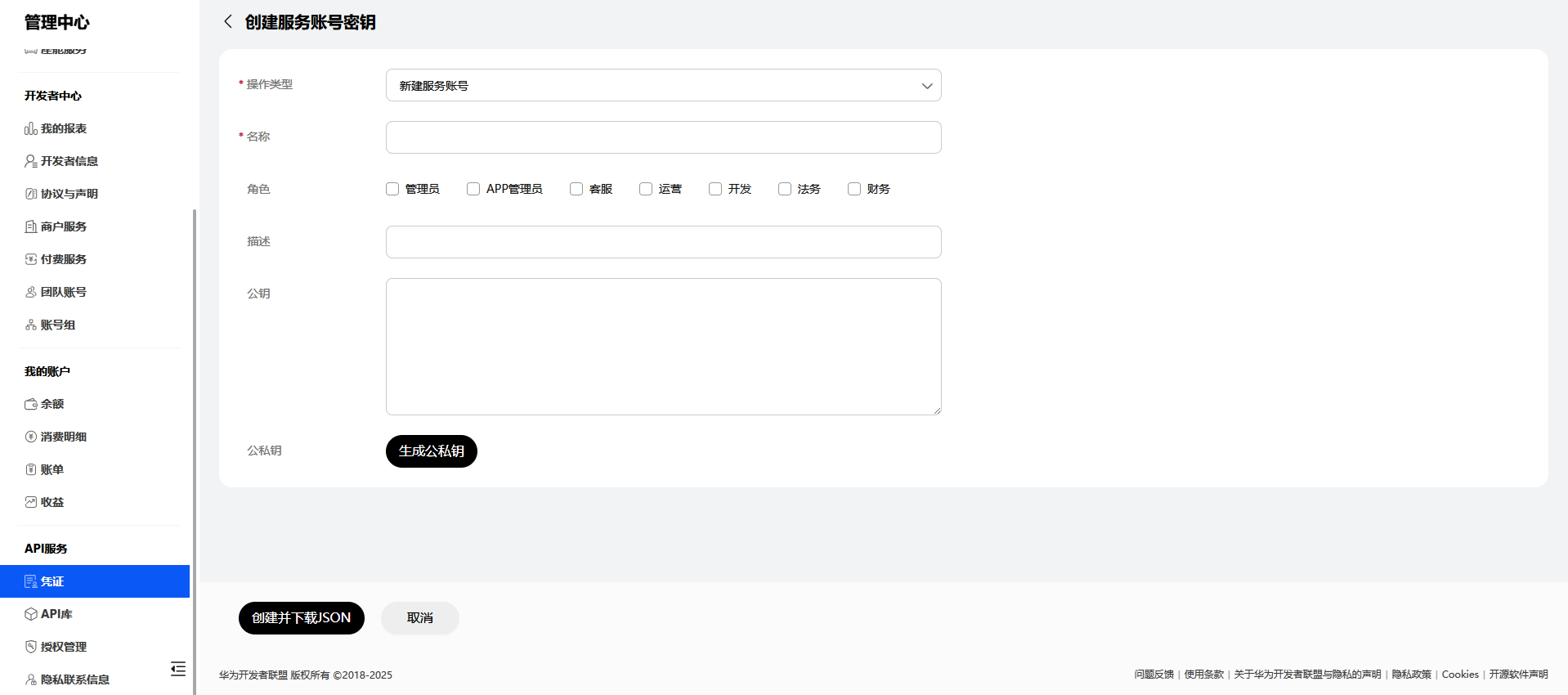Viewport: 1568px width, 695px height.
Task: Enable the APP管理员 role checkbox
Action: point(473,189)
